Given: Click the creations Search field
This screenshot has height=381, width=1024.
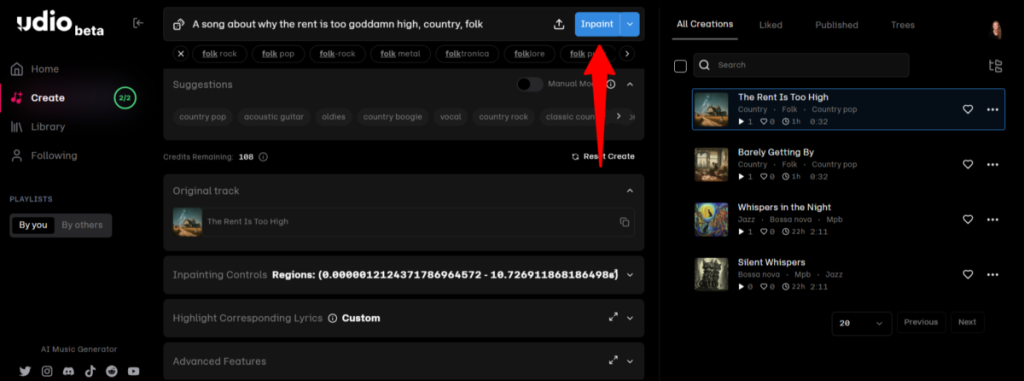Looking at the screenshot, I should pyautogui.click(x=801, y=65).
